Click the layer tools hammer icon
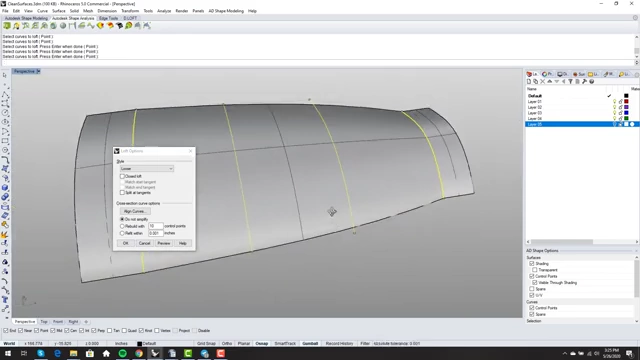The image size is (640, 360). point(584,82)
